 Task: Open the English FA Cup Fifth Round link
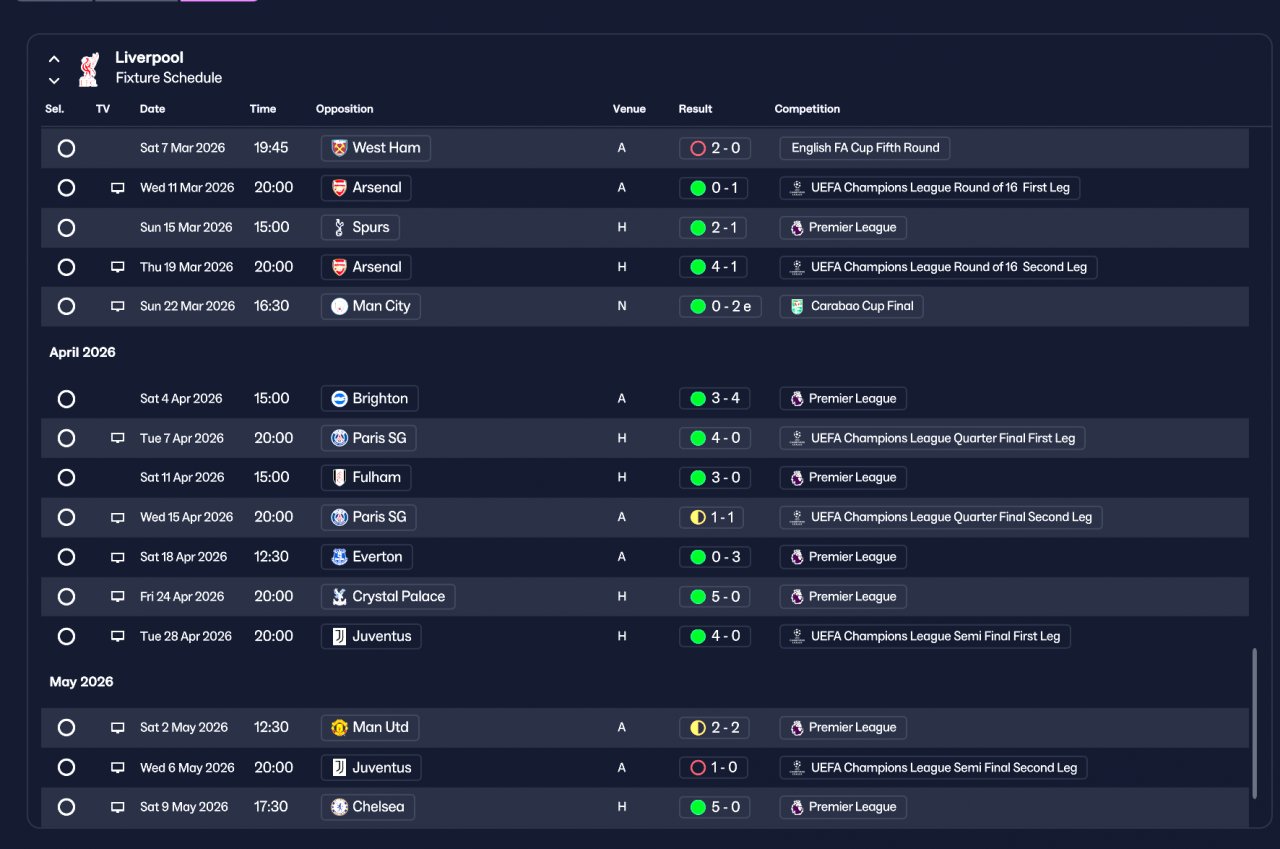pyautogui.click(x=865, y=148)
